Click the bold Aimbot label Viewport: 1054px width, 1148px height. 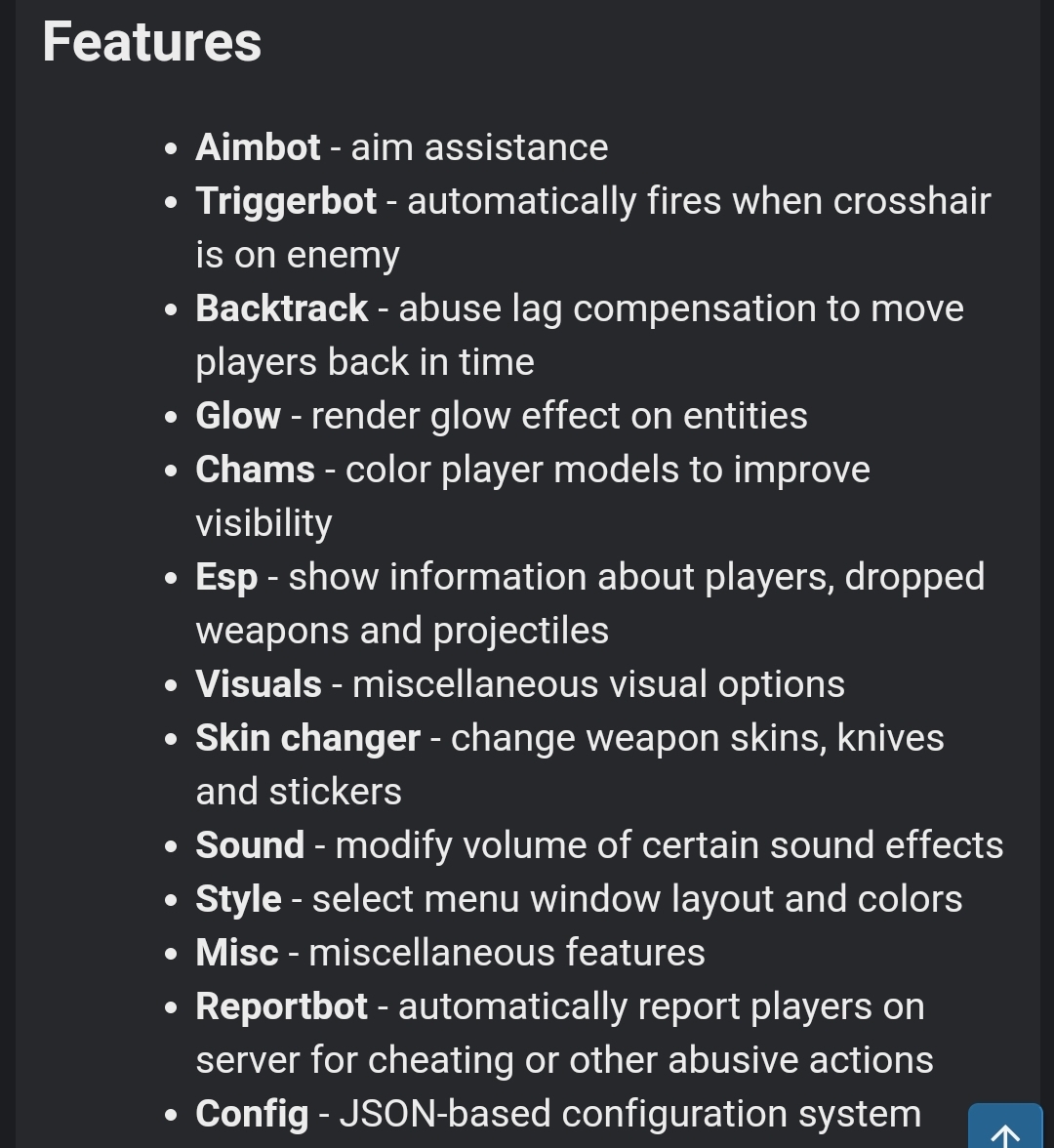click(258, 147)
